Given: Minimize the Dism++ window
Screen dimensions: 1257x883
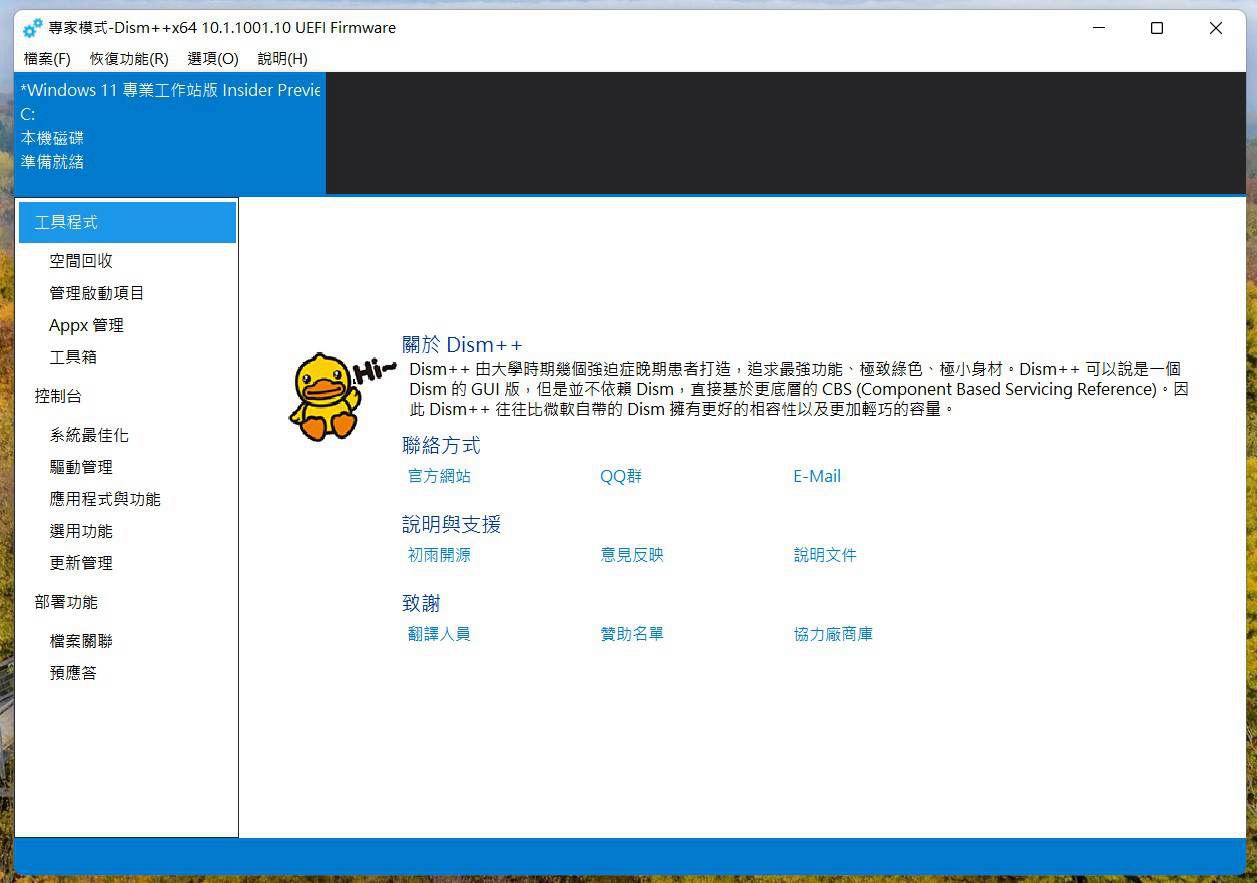Looking at the screenshot, I should click(1098, 28).
